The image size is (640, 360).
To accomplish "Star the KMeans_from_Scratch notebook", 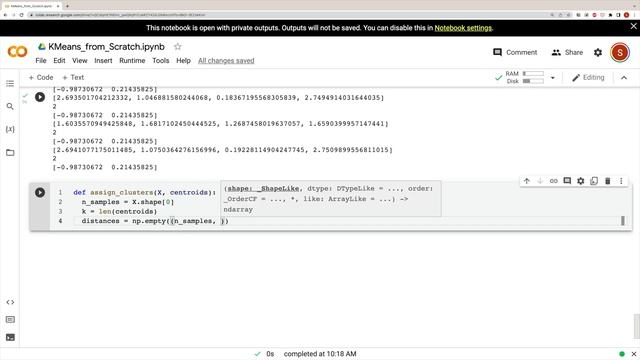I will [178, 47].
